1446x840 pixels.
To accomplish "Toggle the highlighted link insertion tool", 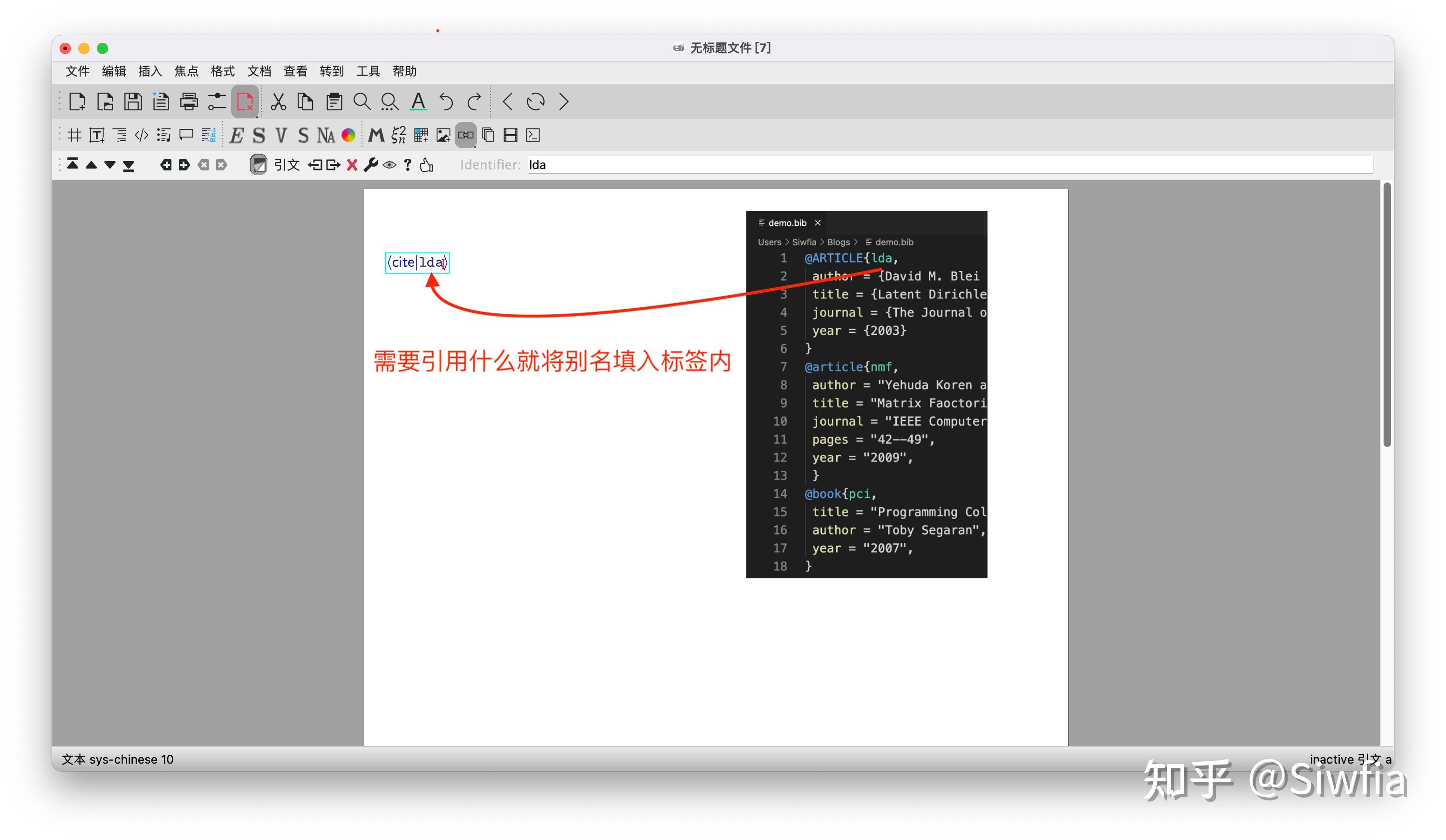I will click(466, 135).
